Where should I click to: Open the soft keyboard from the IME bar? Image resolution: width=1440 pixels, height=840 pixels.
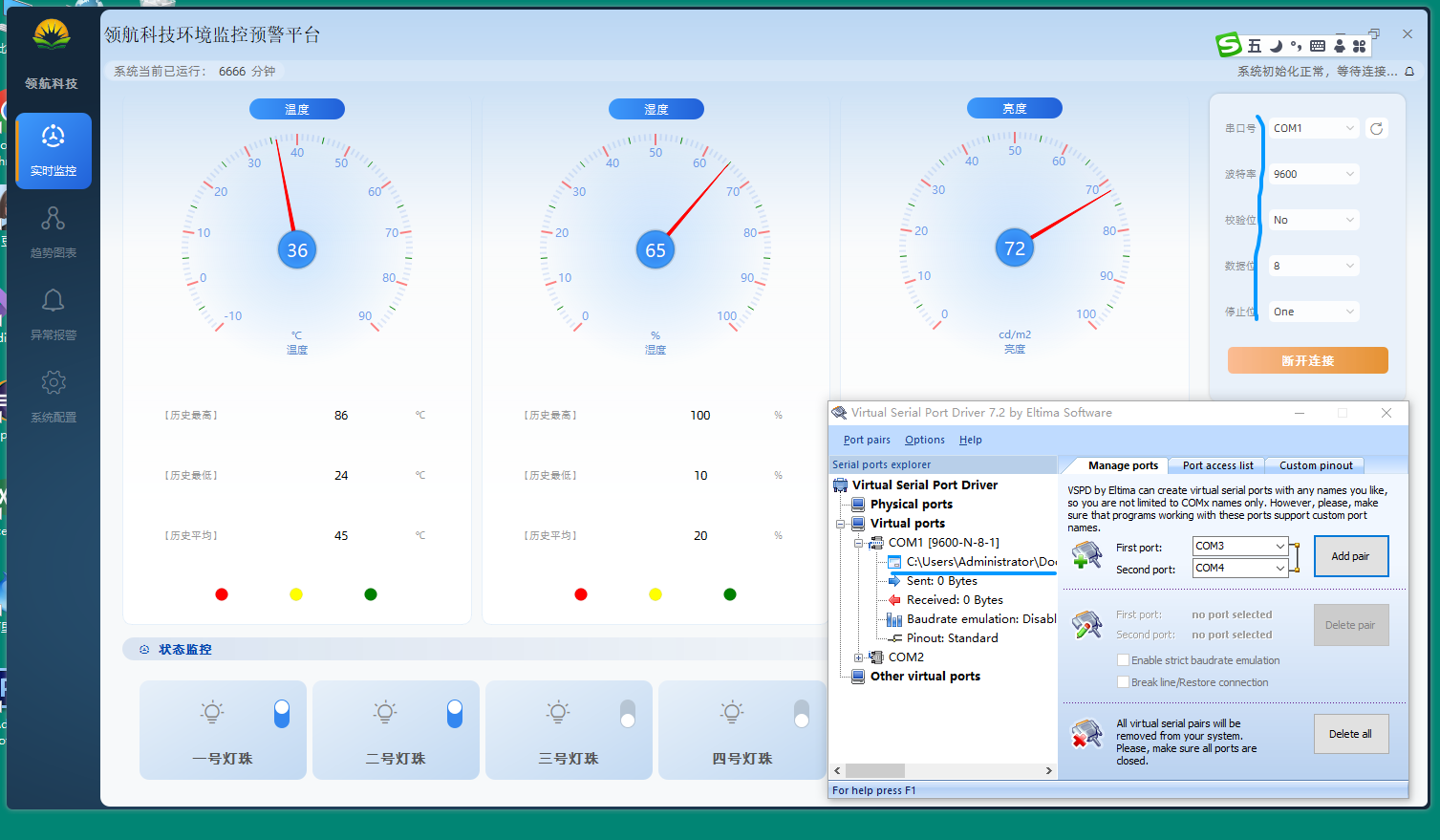pos(1318,46)
